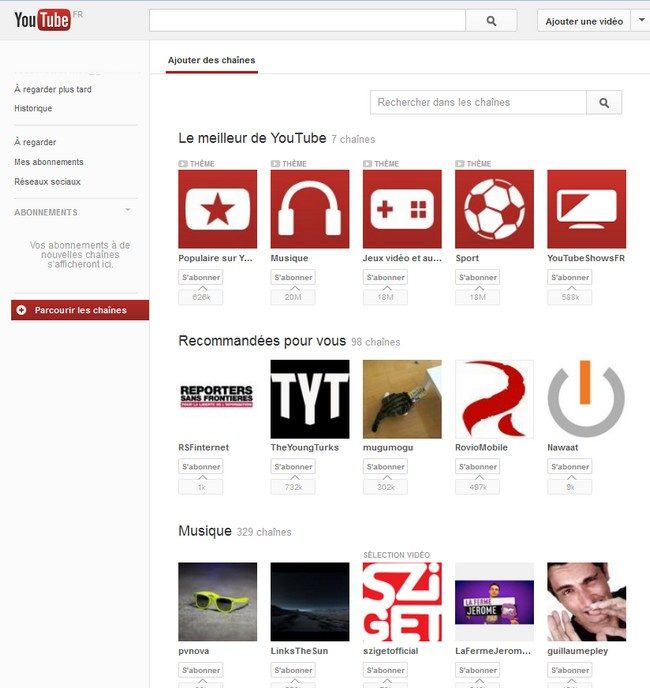Subscribe to the TheYoungTurks channel
The width and height of the screenshot is (650, 688).
[293, 466]
